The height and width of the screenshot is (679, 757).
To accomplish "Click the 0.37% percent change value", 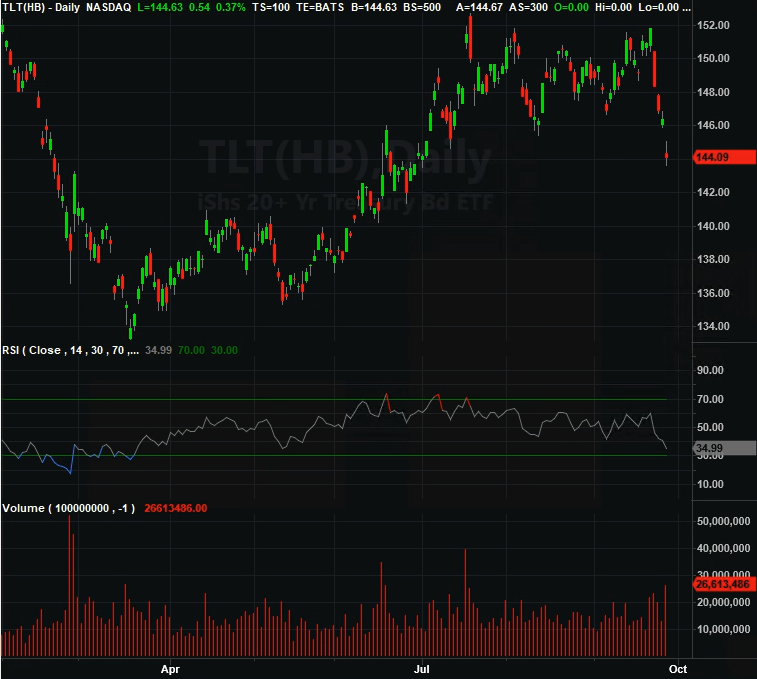I will pyautogui.click(x=230, y=7).
